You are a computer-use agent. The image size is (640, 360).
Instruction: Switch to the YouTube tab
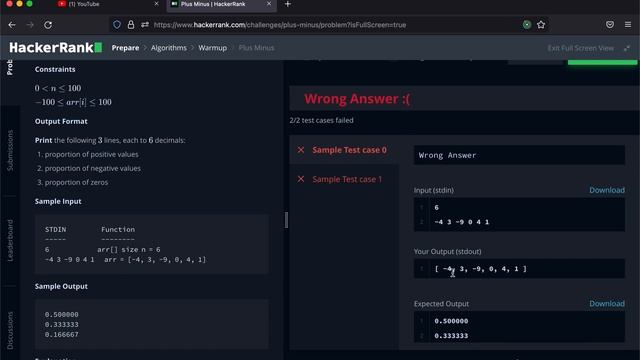(108, 4)
